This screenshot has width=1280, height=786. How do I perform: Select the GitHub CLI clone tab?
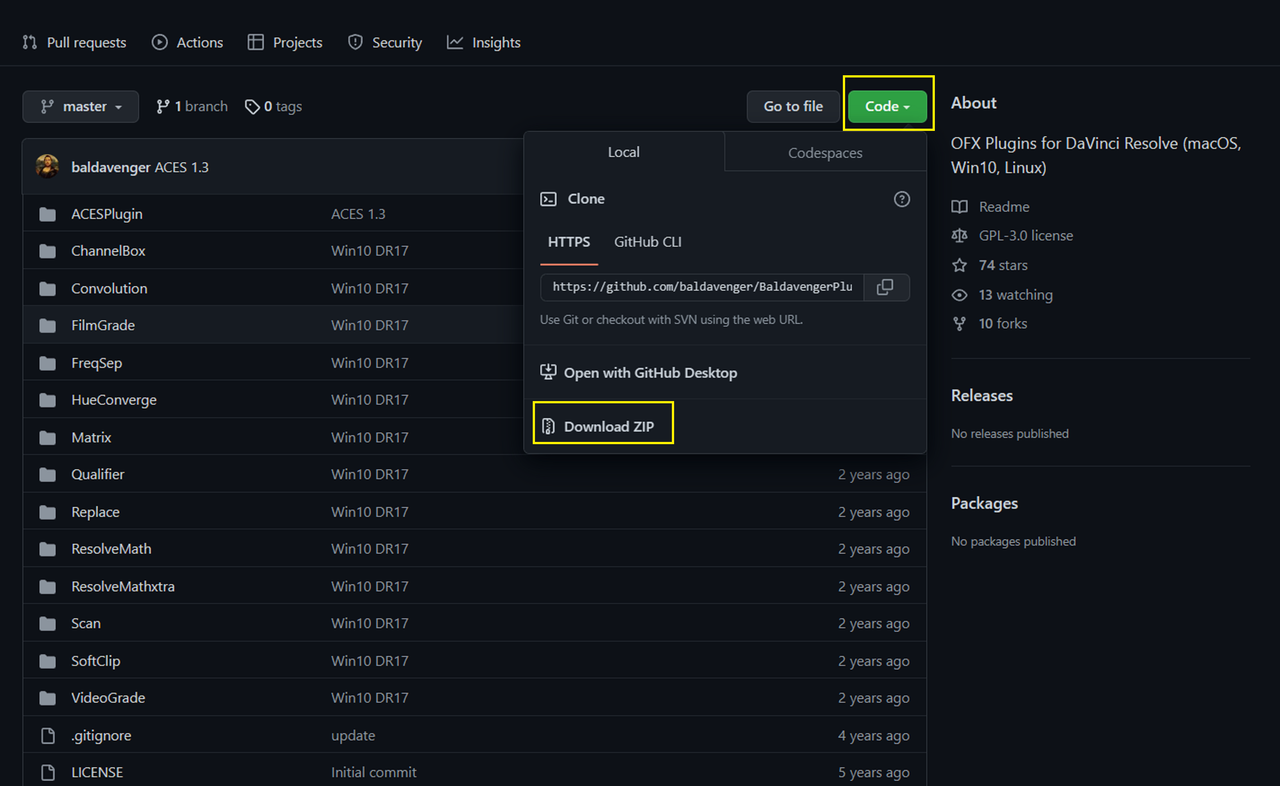[648, 242]
